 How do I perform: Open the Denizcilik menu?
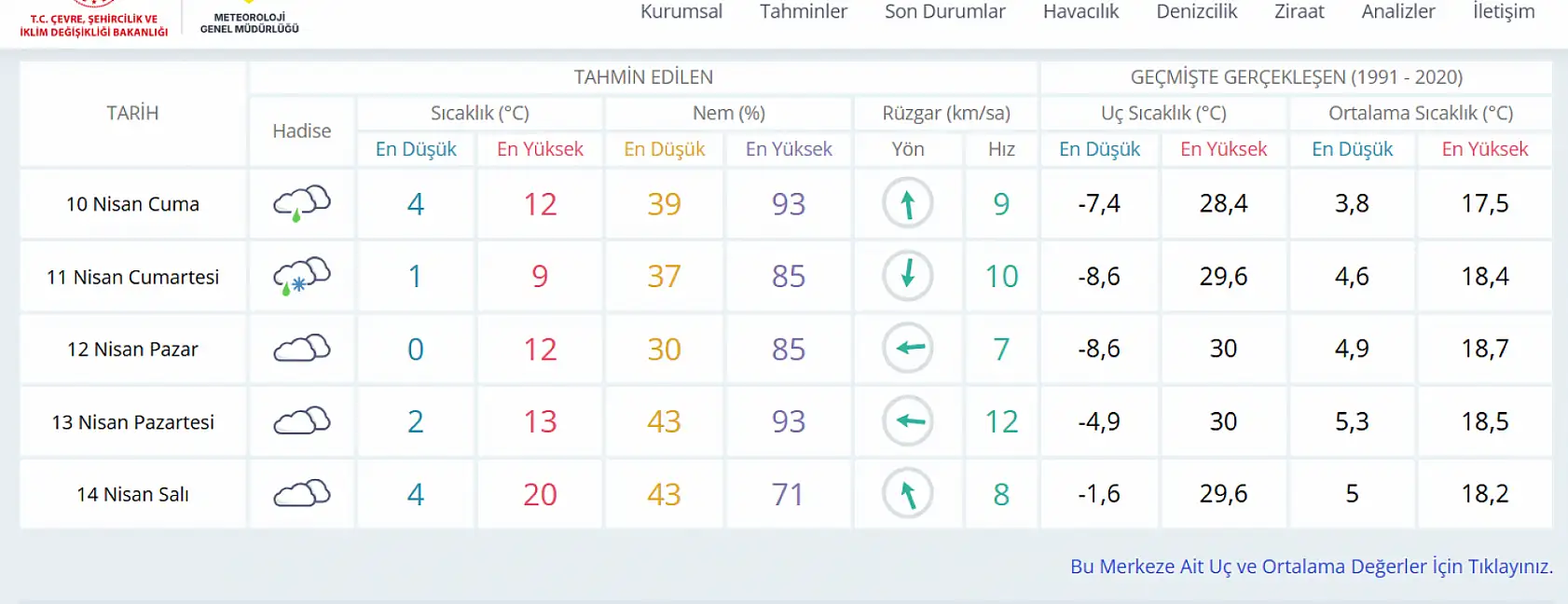pos(1197,12)
